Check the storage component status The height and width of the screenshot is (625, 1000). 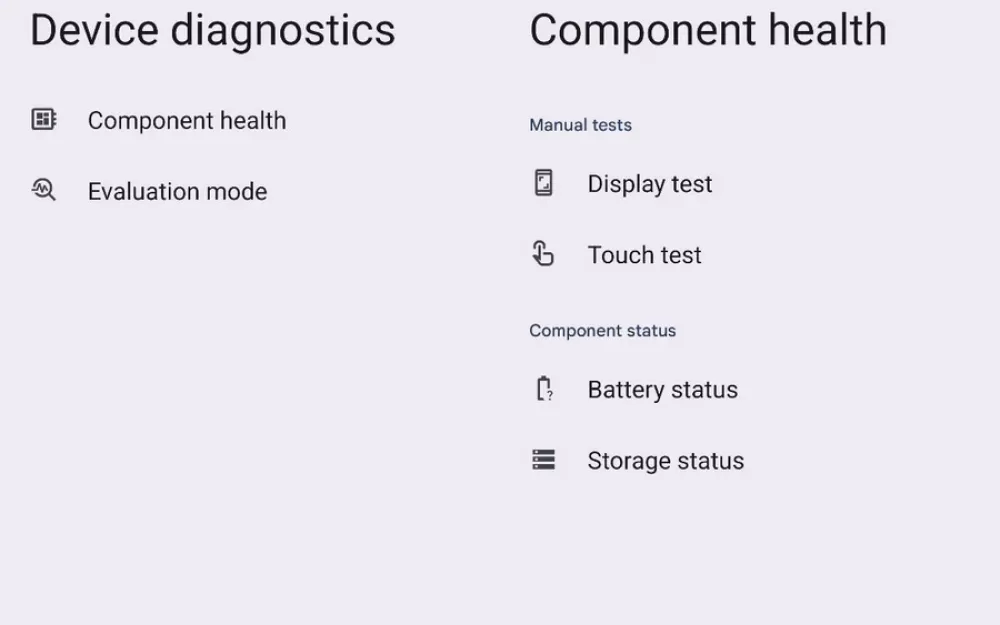[666, 460]
